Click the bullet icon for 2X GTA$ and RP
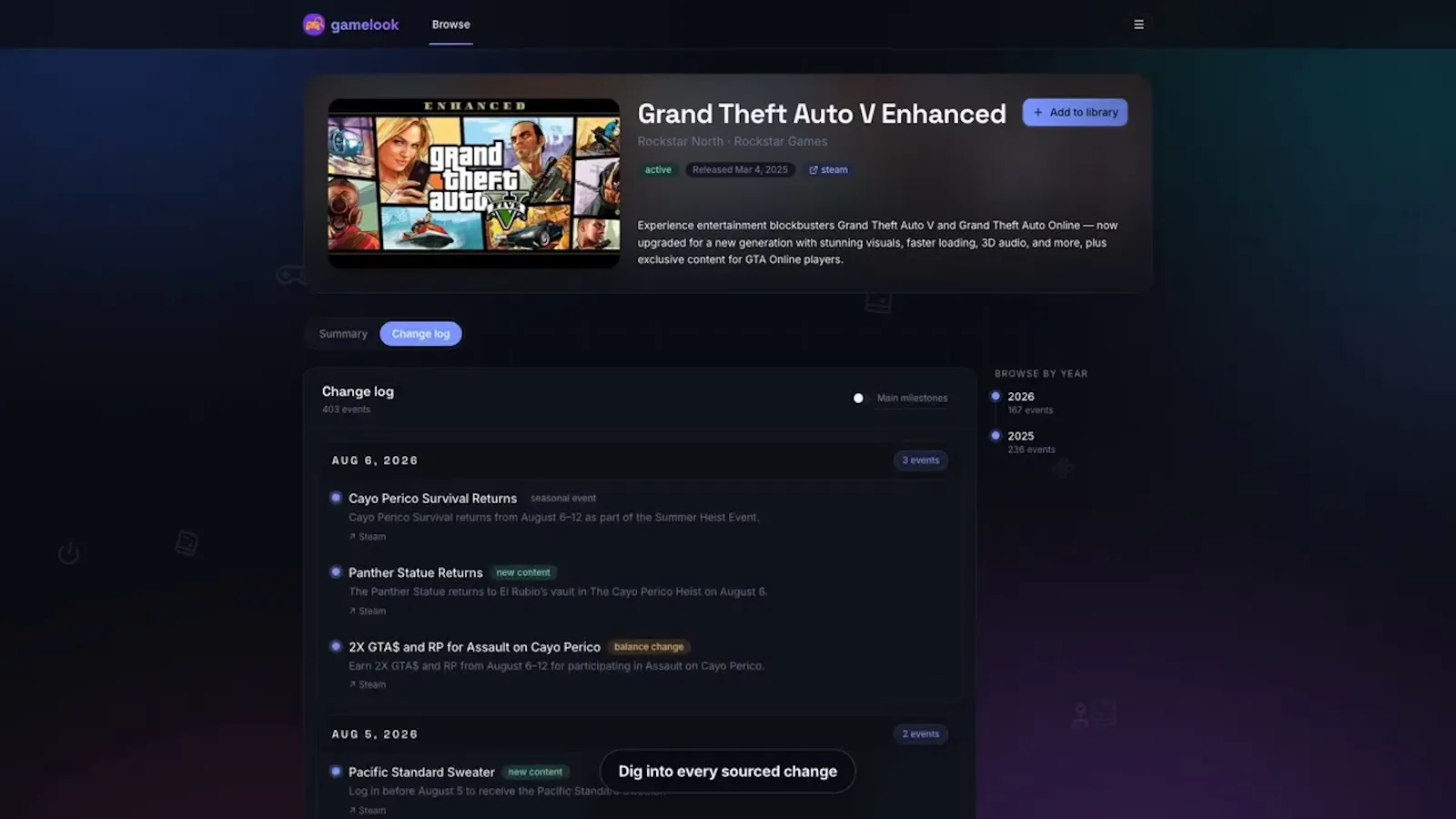 (x=336, y=646)
